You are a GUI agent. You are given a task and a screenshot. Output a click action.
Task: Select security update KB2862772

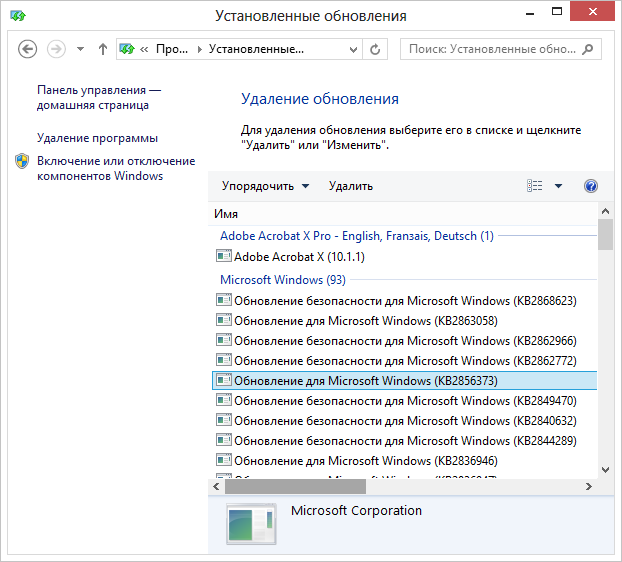click(405, 361)
